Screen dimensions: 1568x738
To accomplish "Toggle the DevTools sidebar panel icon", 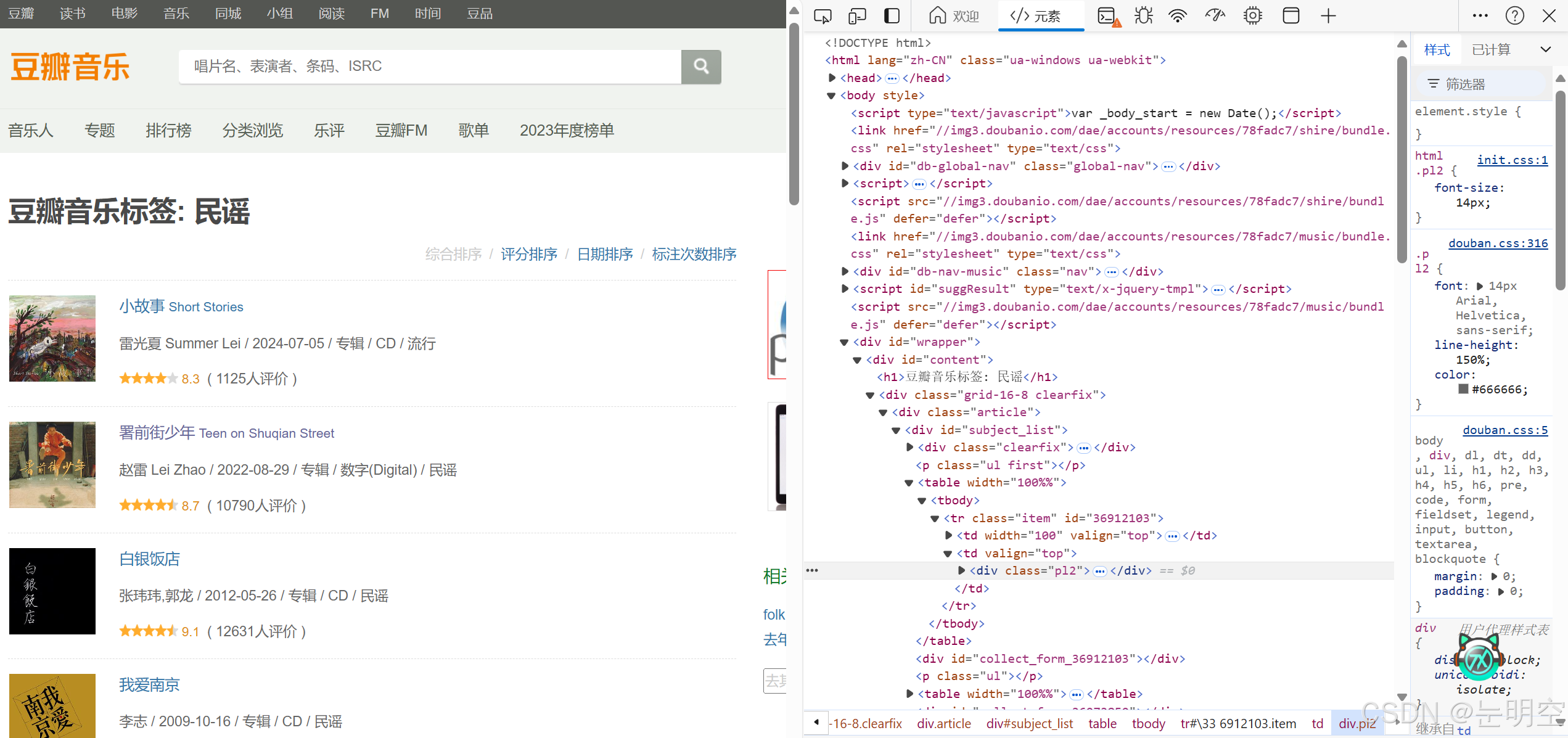I will click(x=892, y=16).
